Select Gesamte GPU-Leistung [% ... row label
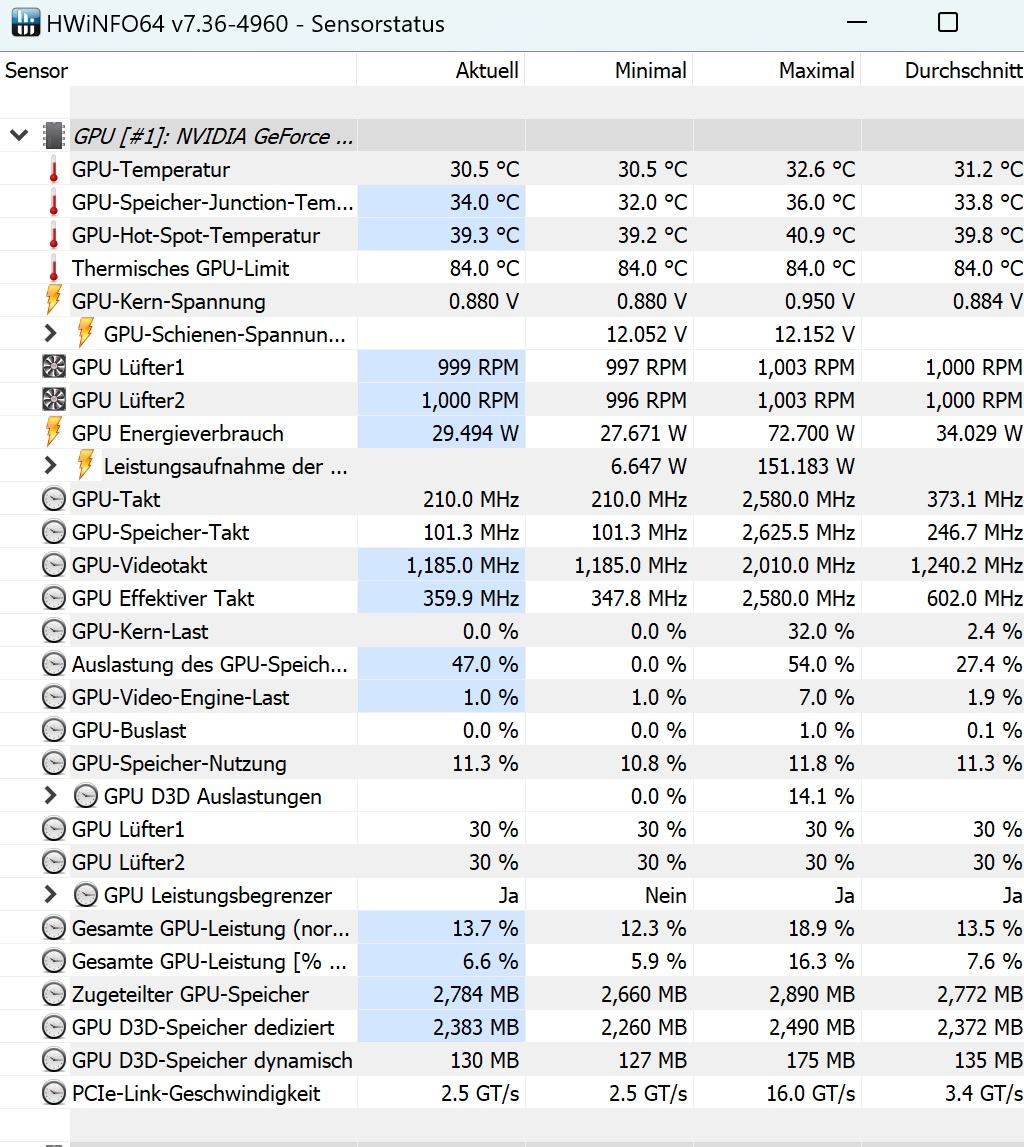 209,961
